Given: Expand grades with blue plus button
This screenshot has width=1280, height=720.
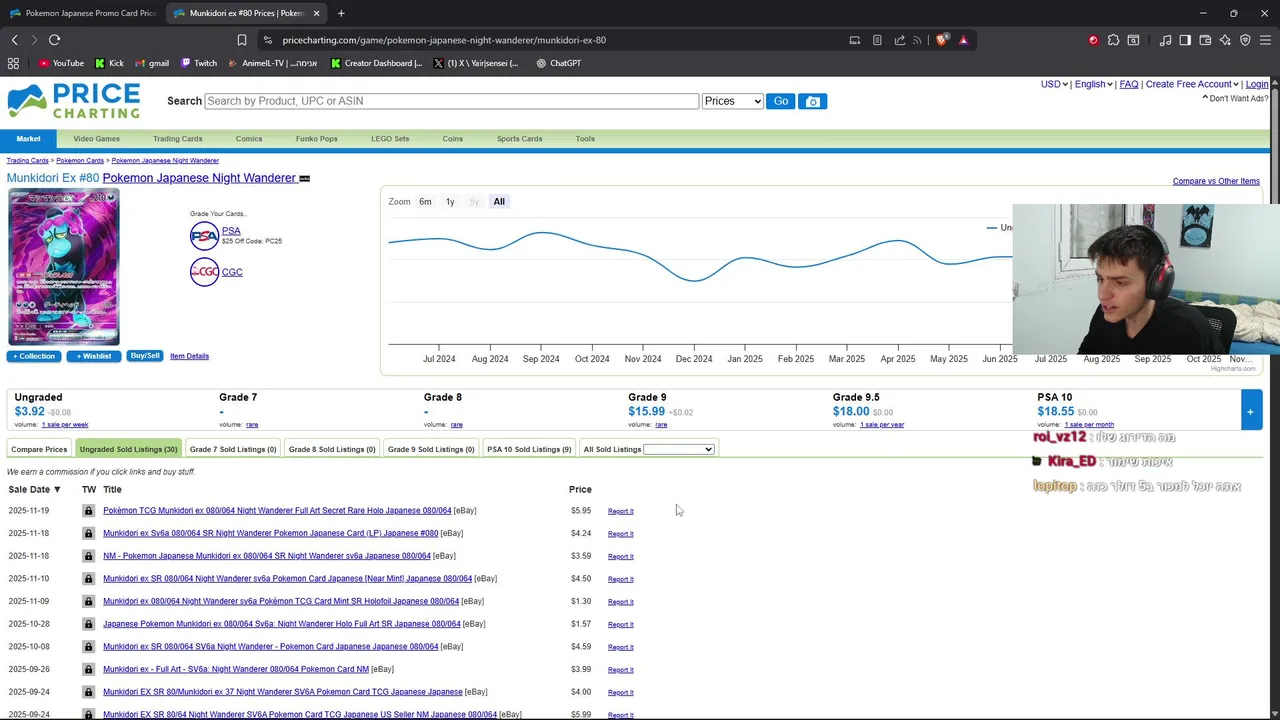Looking at the screenshot, I should tap(1250, 411).
